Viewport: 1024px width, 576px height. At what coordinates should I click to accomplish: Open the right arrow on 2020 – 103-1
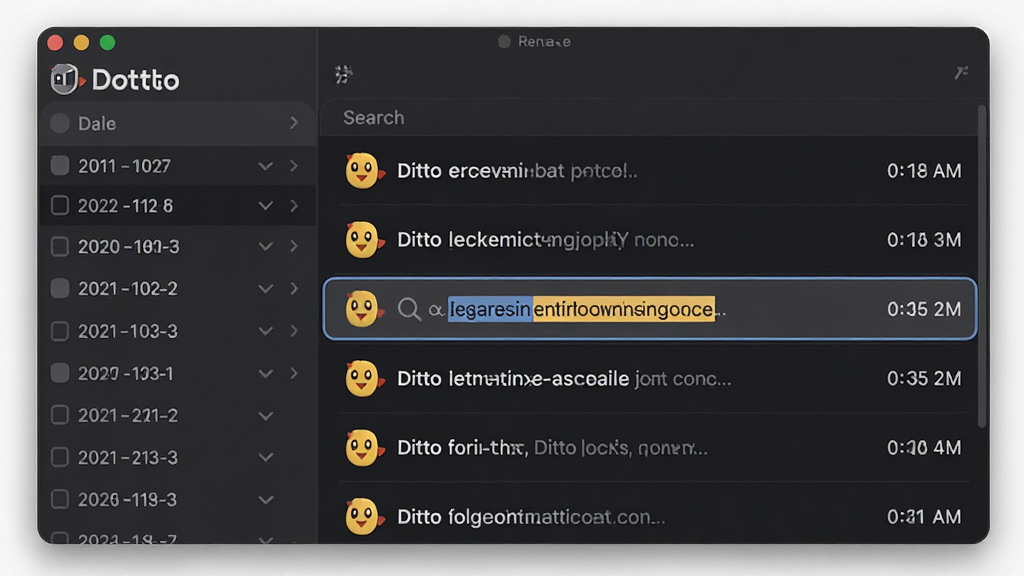point(294,373)
